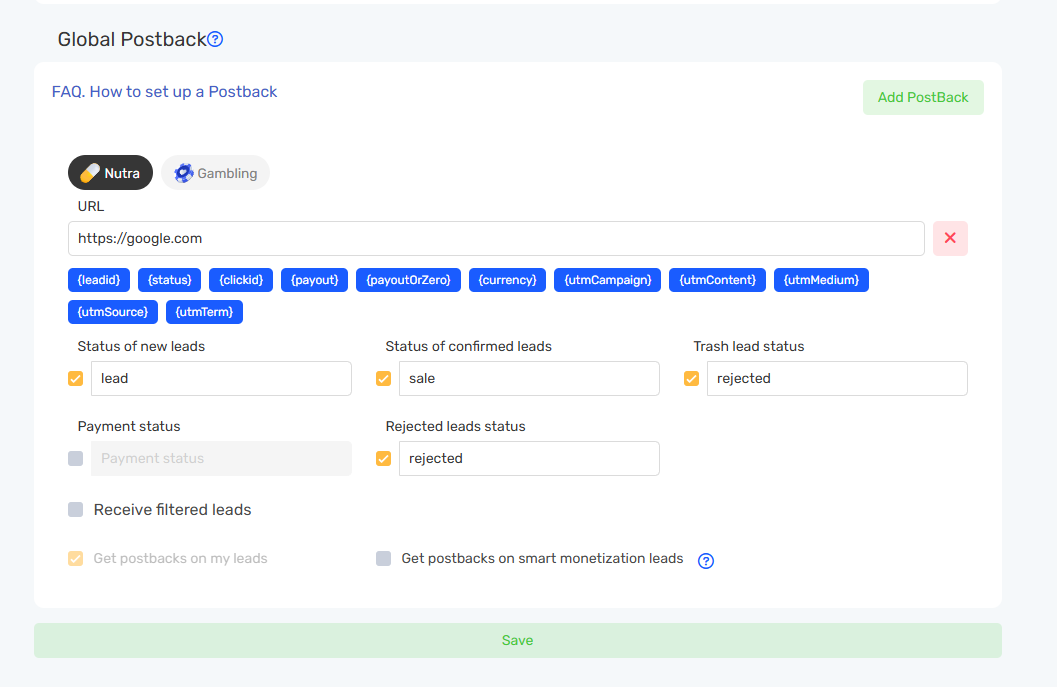
Task: Uncheck the Status of new leads checkbox
Action: pyautogui.click(x=75, y=379)
